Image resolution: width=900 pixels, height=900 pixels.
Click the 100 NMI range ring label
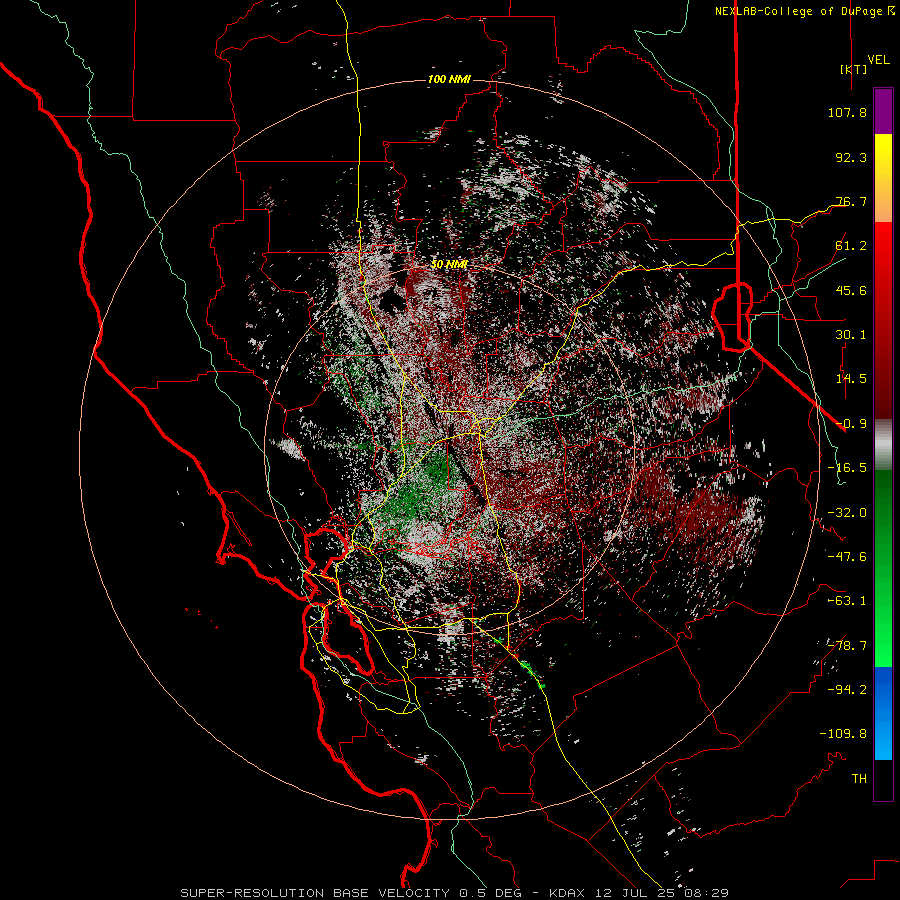click(x=449, y=79)
